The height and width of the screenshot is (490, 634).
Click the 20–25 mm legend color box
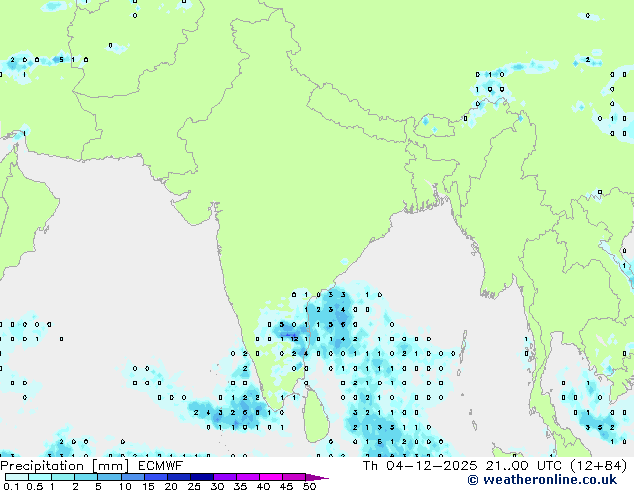[178, 477]
